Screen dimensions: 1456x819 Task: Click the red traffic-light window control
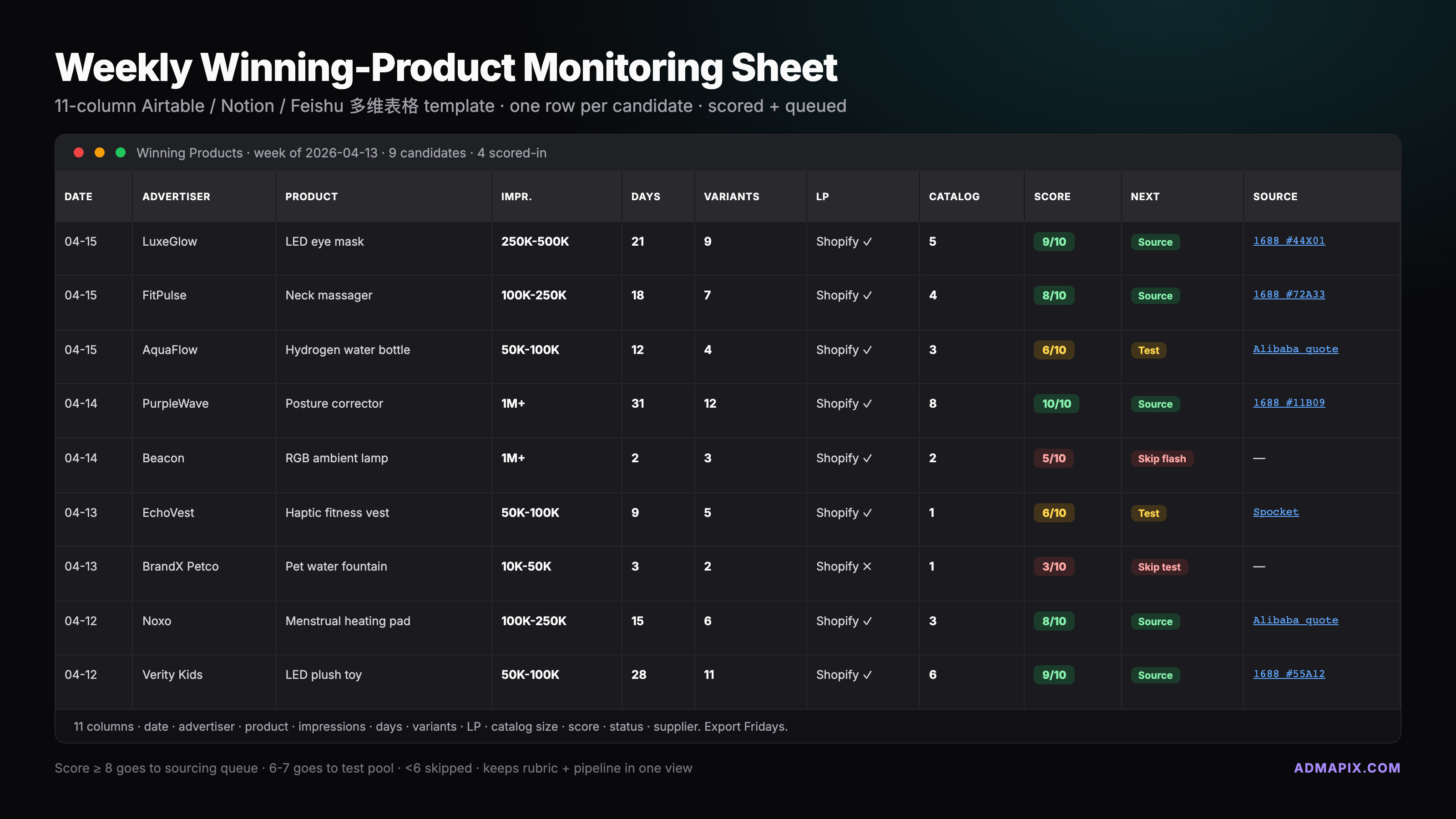point(79,152)
